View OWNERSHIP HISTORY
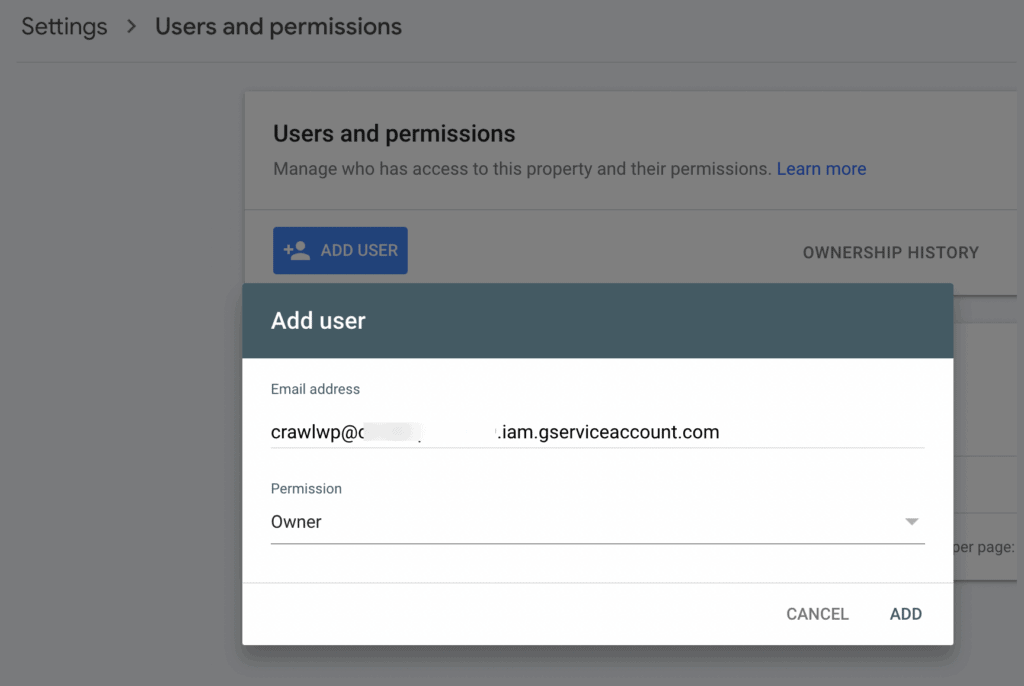Viewport: 1024px width, 686px height. pyautogui.click(x=890, y=253)
